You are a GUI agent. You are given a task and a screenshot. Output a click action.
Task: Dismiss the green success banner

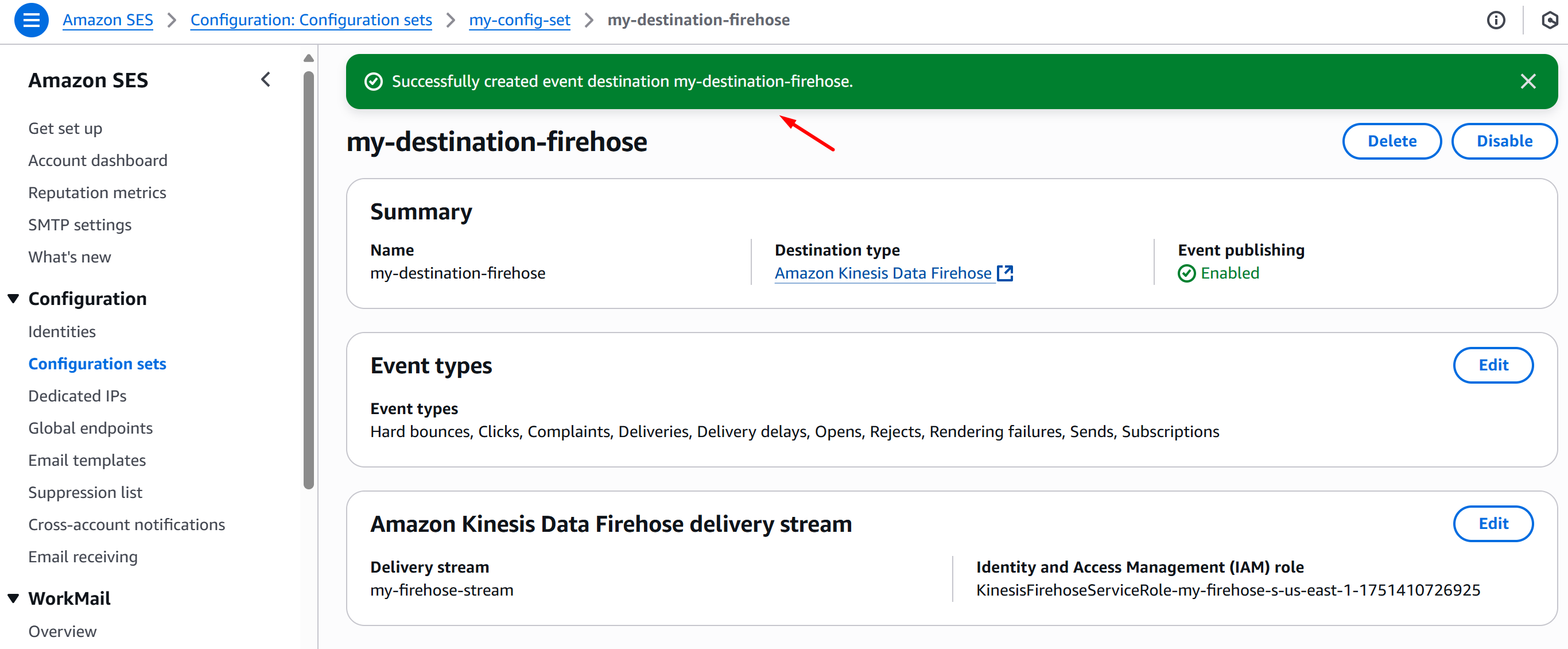pyautogui.click(x=1527, y=81)
